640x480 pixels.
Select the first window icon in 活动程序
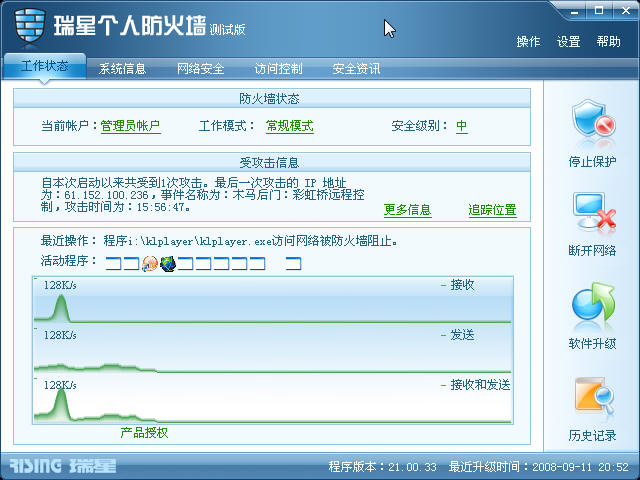point(113,264)
